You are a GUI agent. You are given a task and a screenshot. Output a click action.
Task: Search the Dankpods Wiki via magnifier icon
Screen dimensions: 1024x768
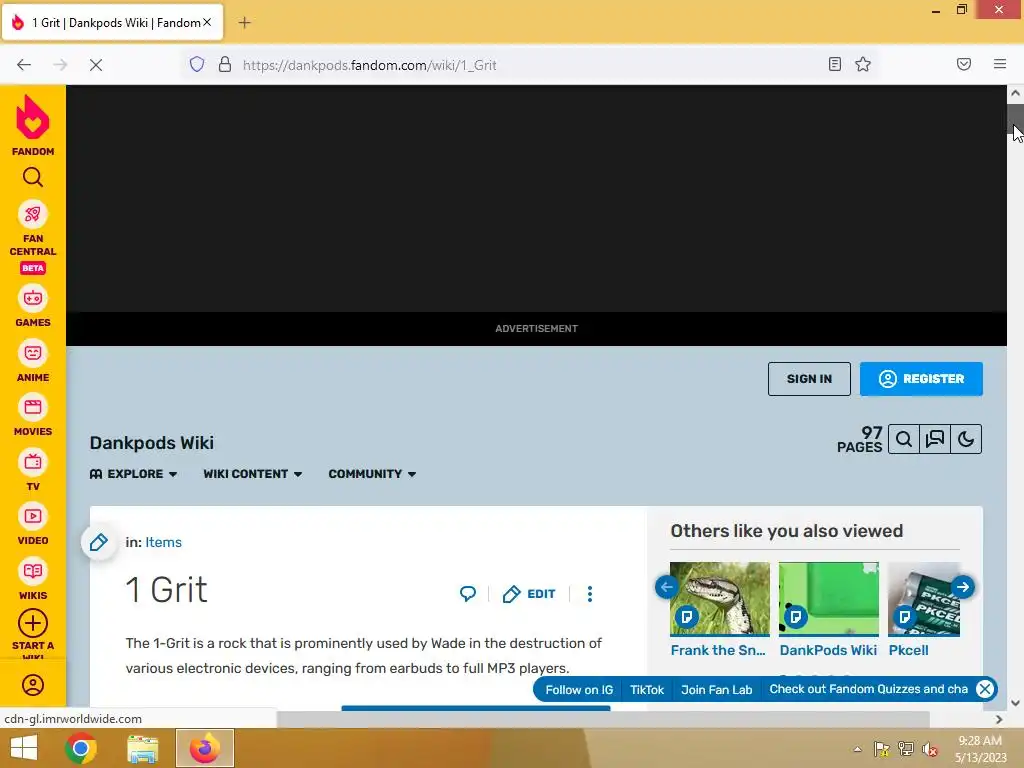click(x=904, y=440)
